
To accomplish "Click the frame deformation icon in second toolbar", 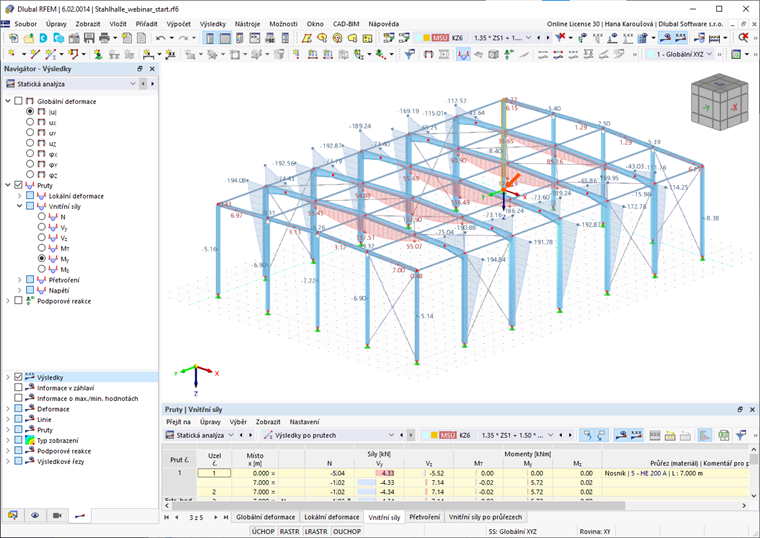I will click(428, 54).
